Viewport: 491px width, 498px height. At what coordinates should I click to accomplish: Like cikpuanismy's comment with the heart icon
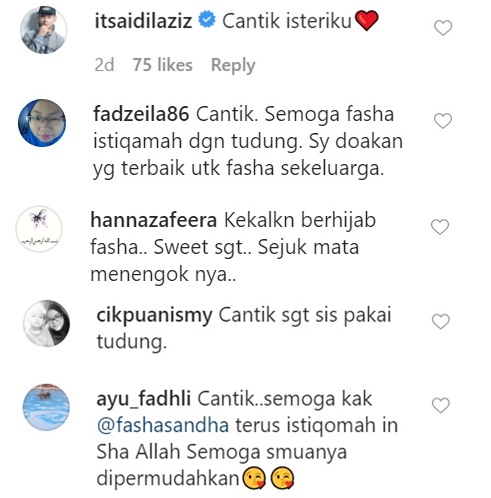pos(441,321)
